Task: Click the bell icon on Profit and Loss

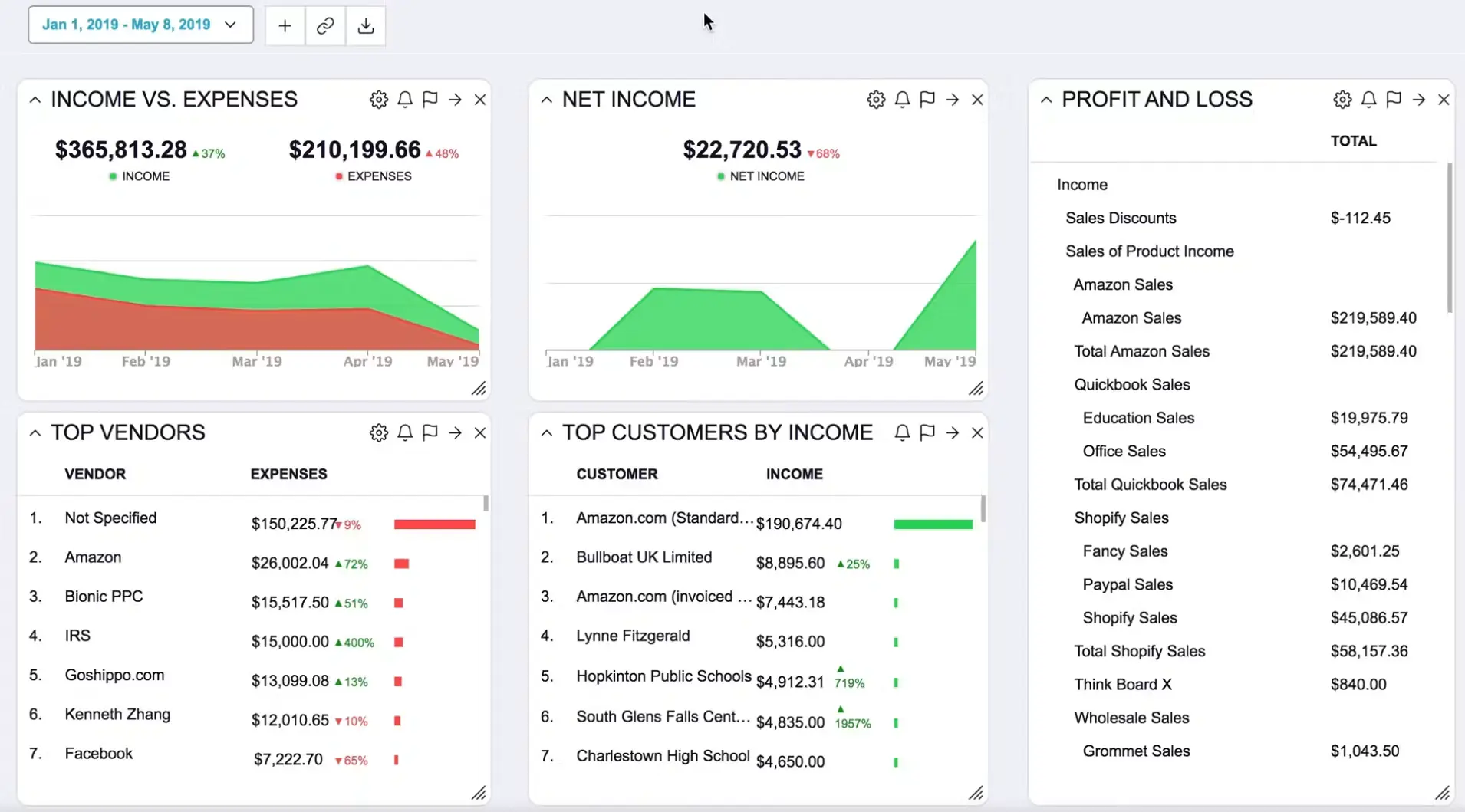Action: click(1368, 100)
